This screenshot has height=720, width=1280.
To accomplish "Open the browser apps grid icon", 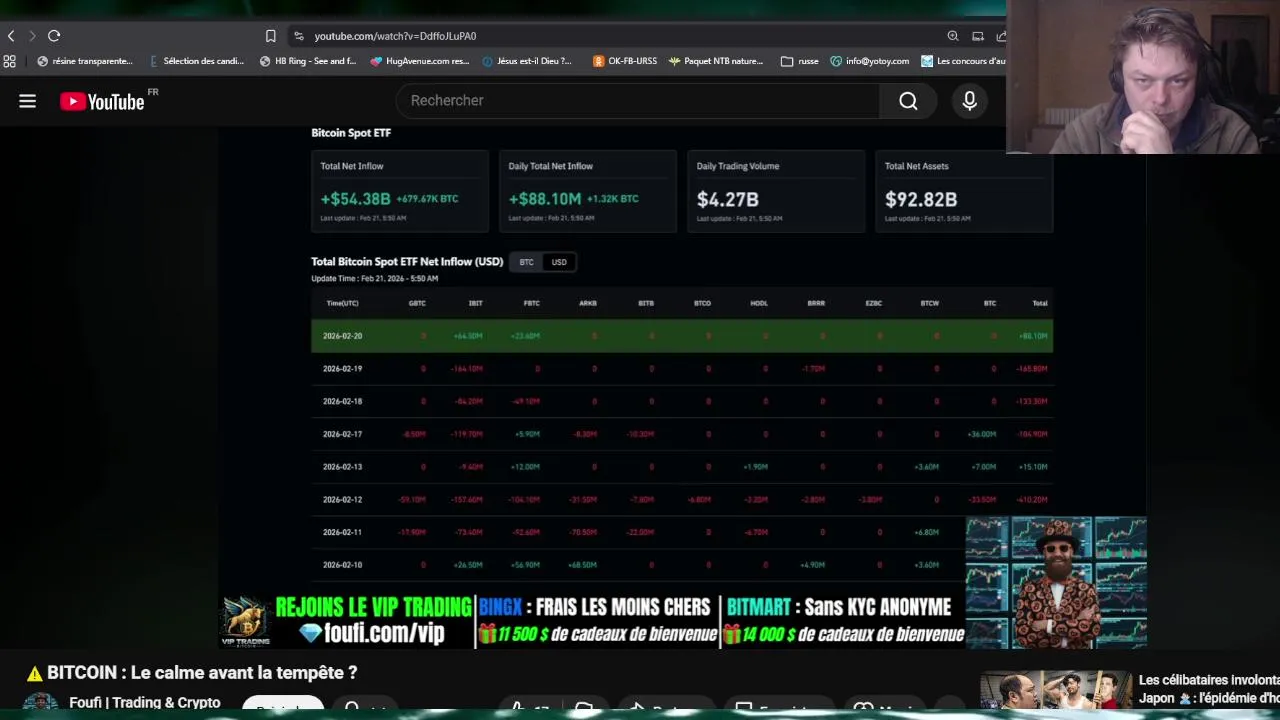I will [x=9, y=61].
